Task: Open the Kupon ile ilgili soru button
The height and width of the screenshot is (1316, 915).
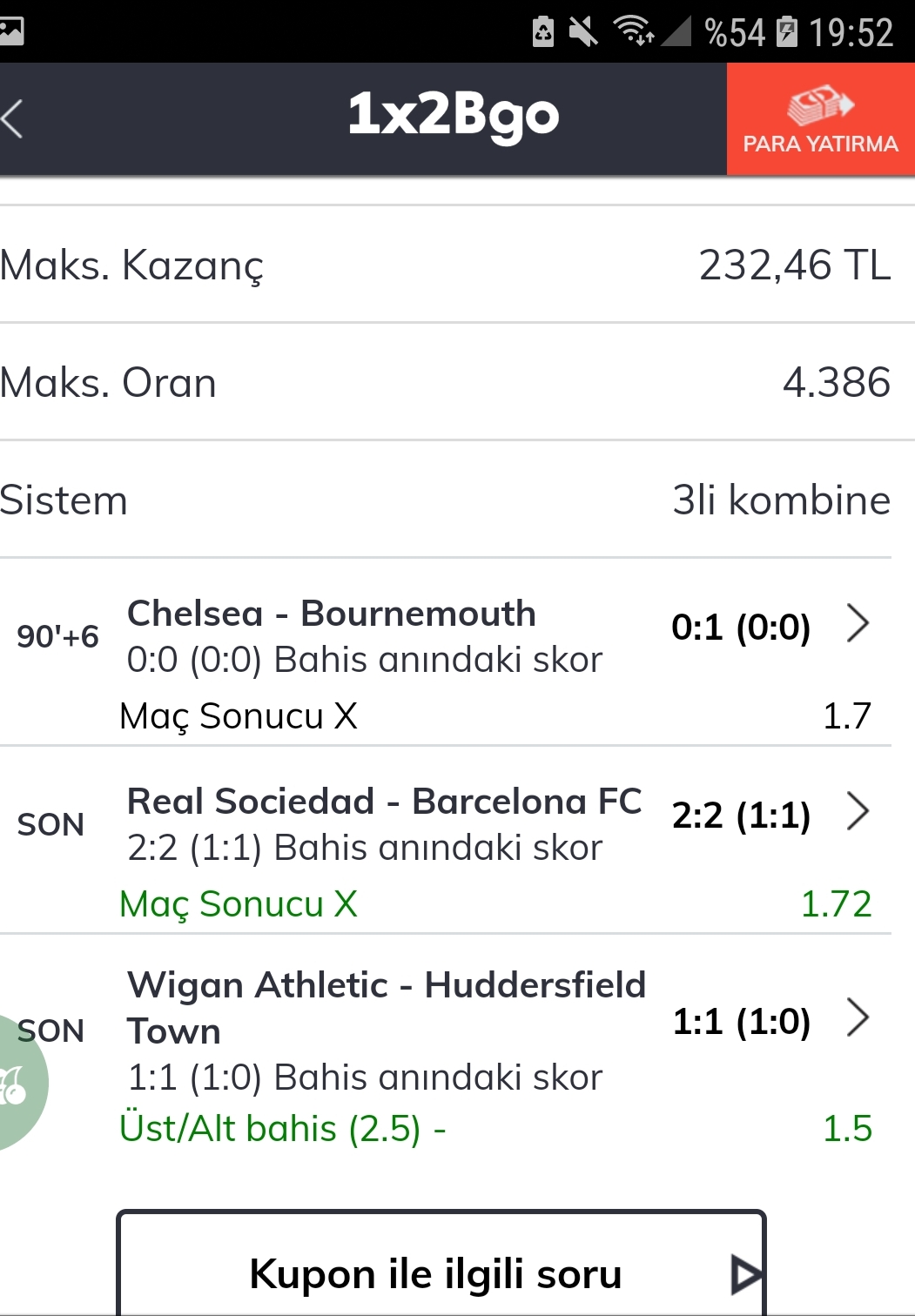Action: tap(441, 1264)
